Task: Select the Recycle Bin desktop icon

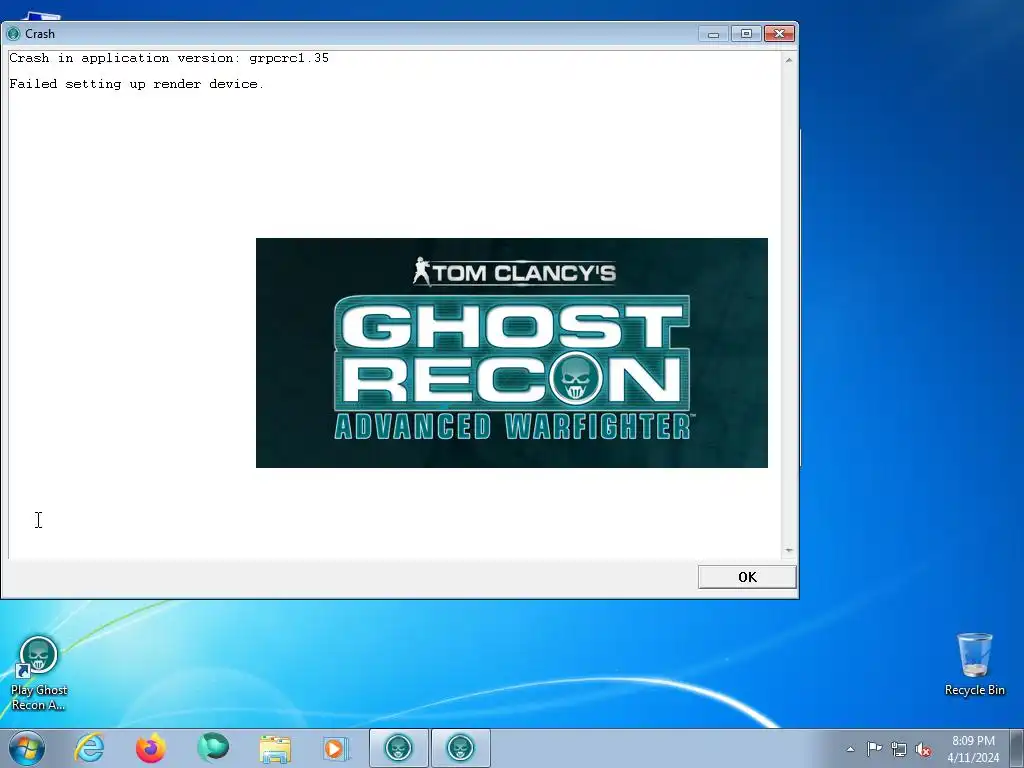Action: tap(974, 664)
